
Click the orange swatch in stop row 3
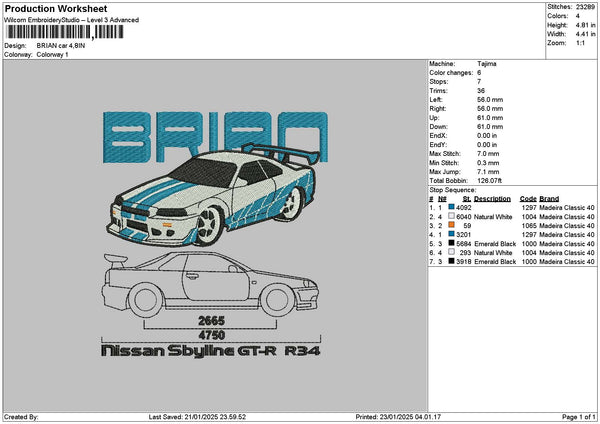452,225
